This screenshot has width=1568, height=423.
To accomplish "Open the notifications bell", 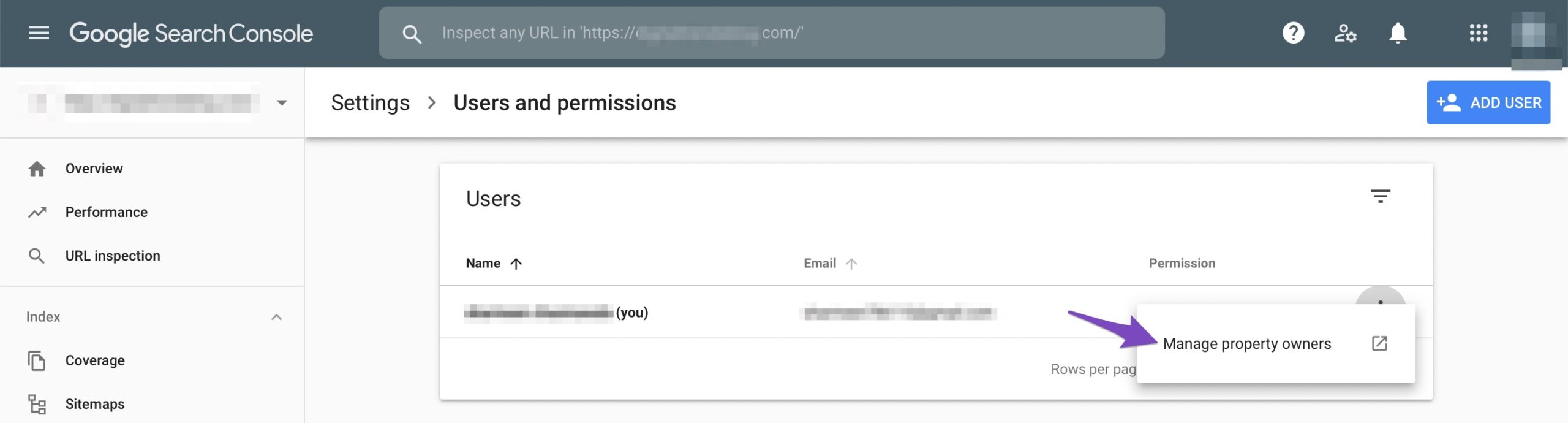I will 1398,33.
